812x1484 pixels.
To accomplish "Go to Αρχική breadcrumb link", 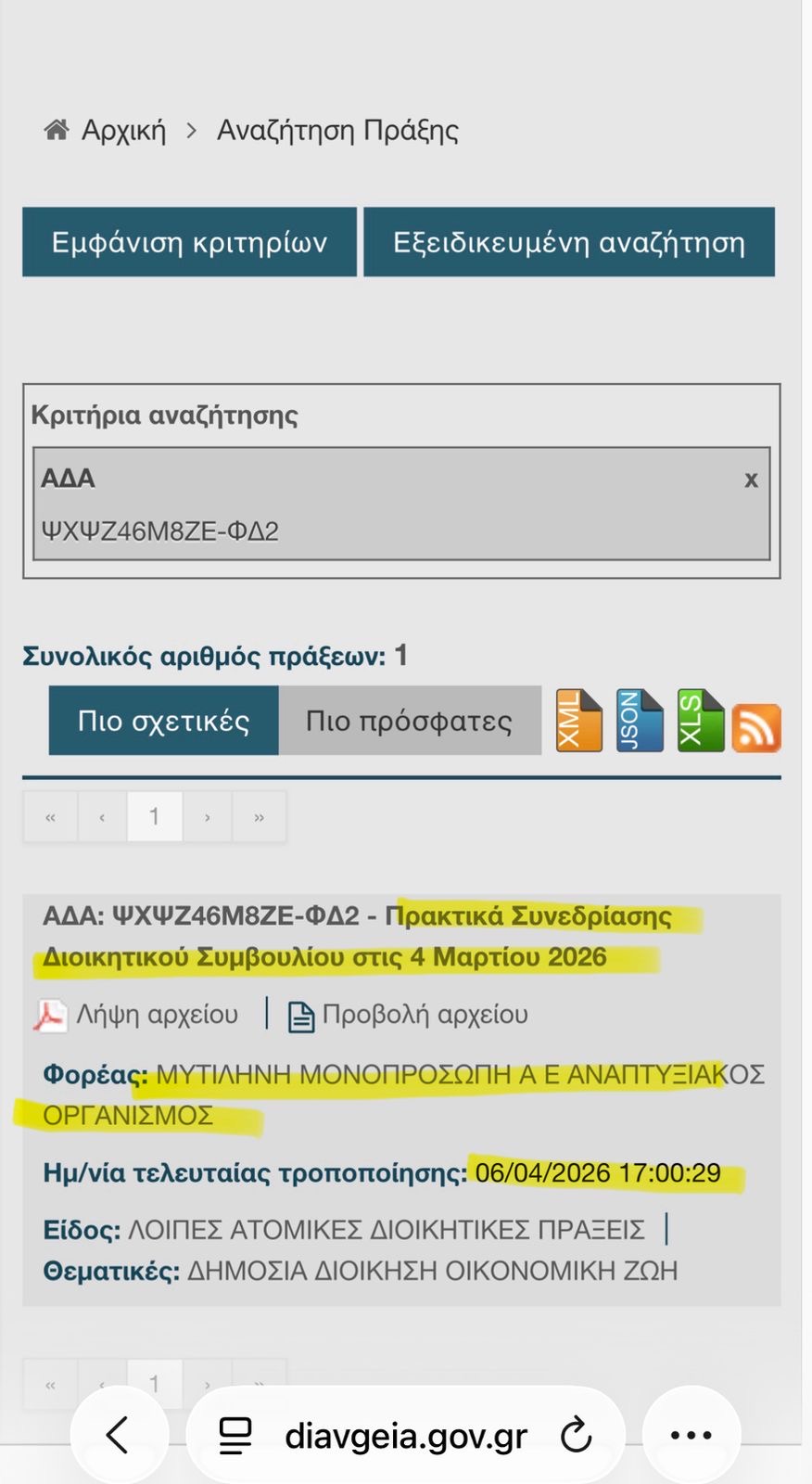I will [x=123, y=130].
